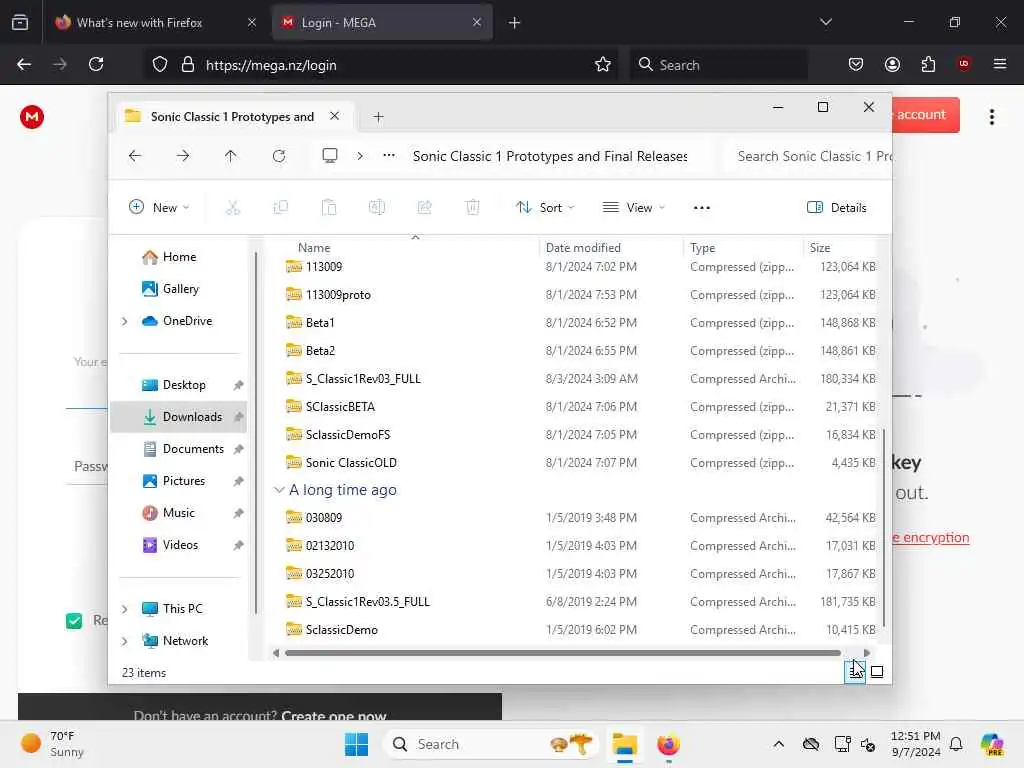Screen dimensions: 1024x768
Task: Refresh the File Explorer folder view
Action: click(279, 156)
